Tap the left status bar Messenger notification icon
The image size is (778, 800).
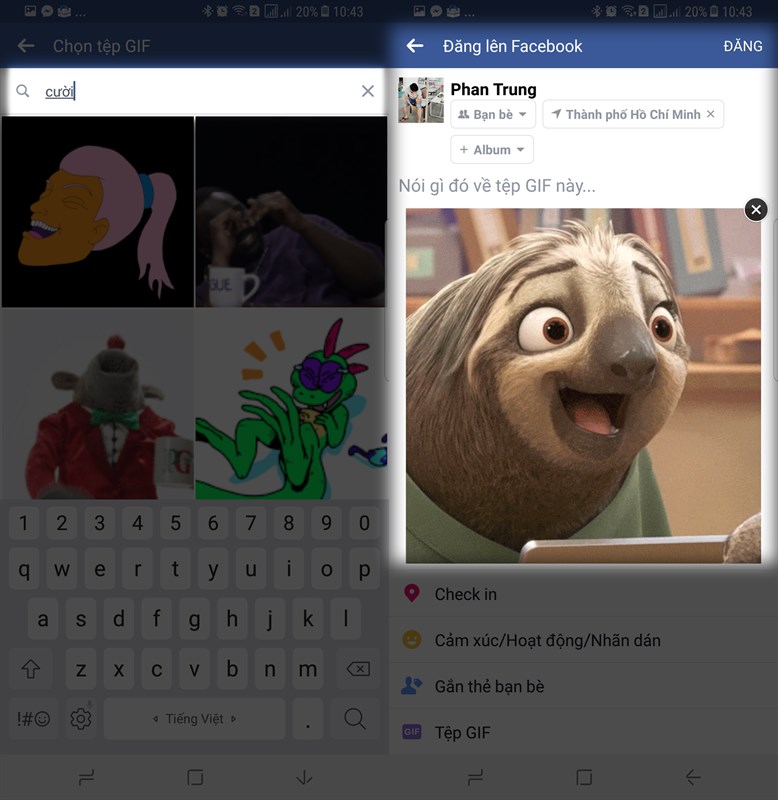(x=47, y=11)
